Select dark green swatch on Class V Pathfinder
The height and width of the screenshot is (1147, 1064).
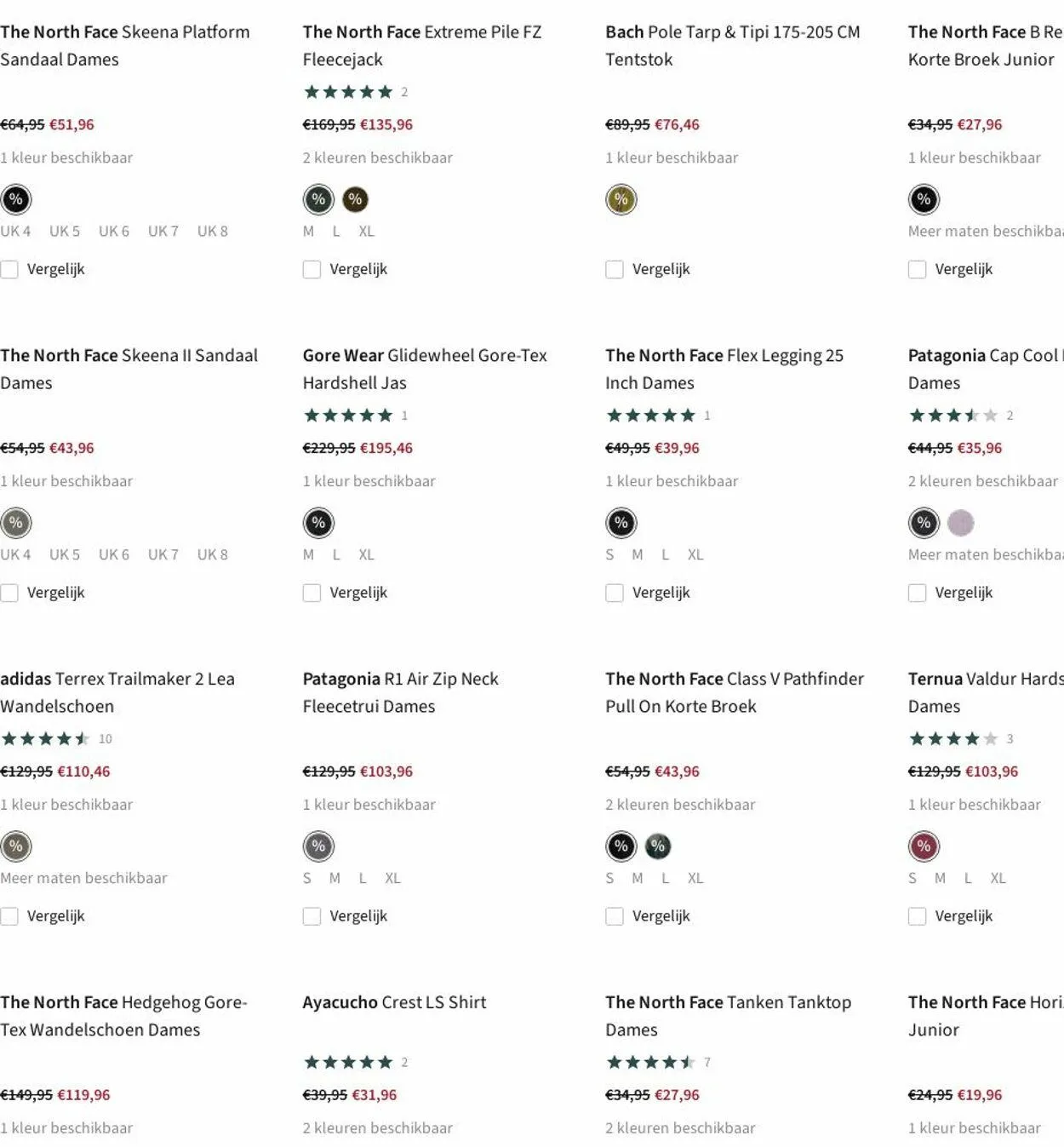pyautogui.click(x=658, y=846)
